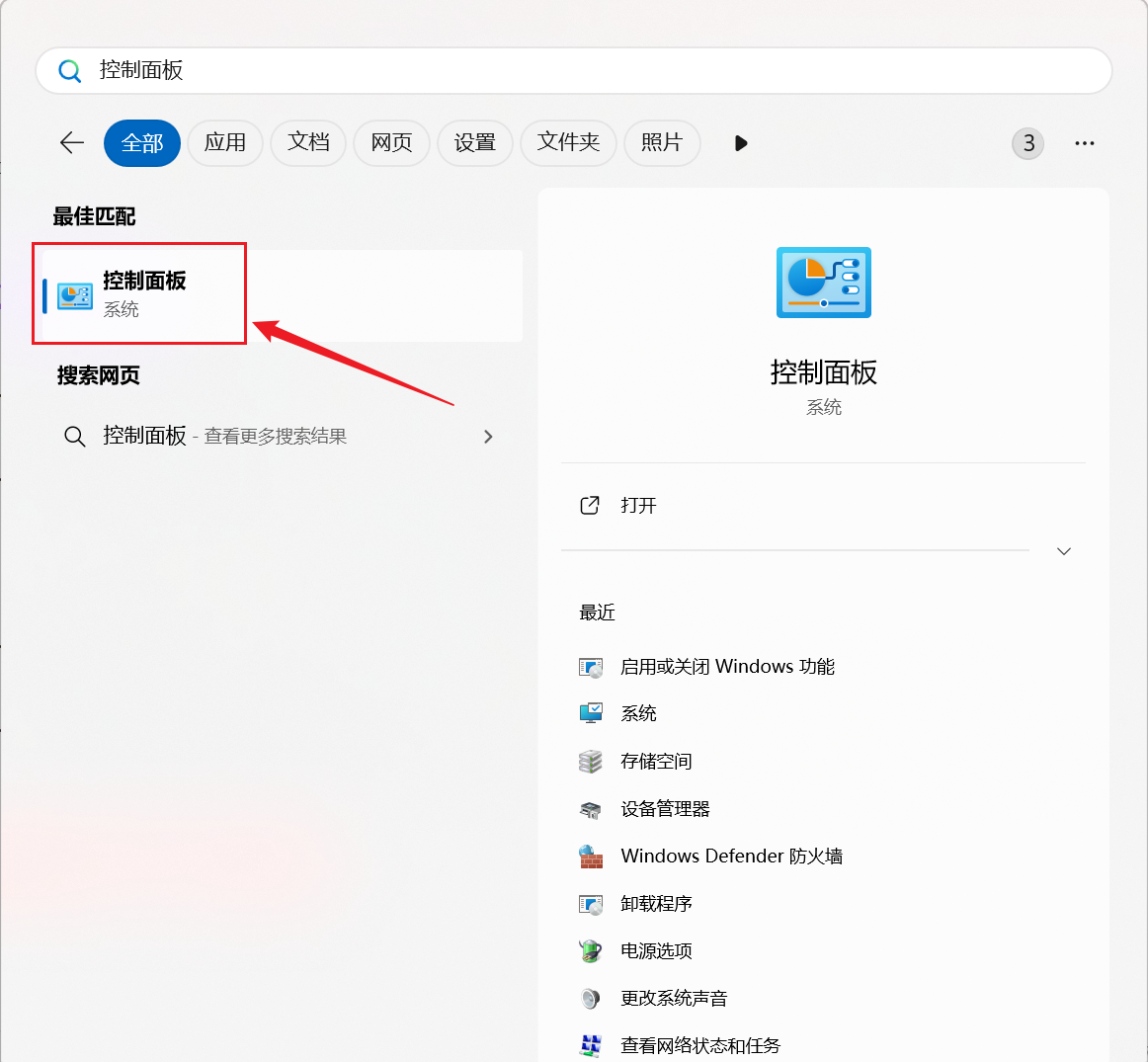Image resolution: width=1148 pixels, height=1062 pixels.
Task: Switch to the 应用 filter tab
Action: 225,142
